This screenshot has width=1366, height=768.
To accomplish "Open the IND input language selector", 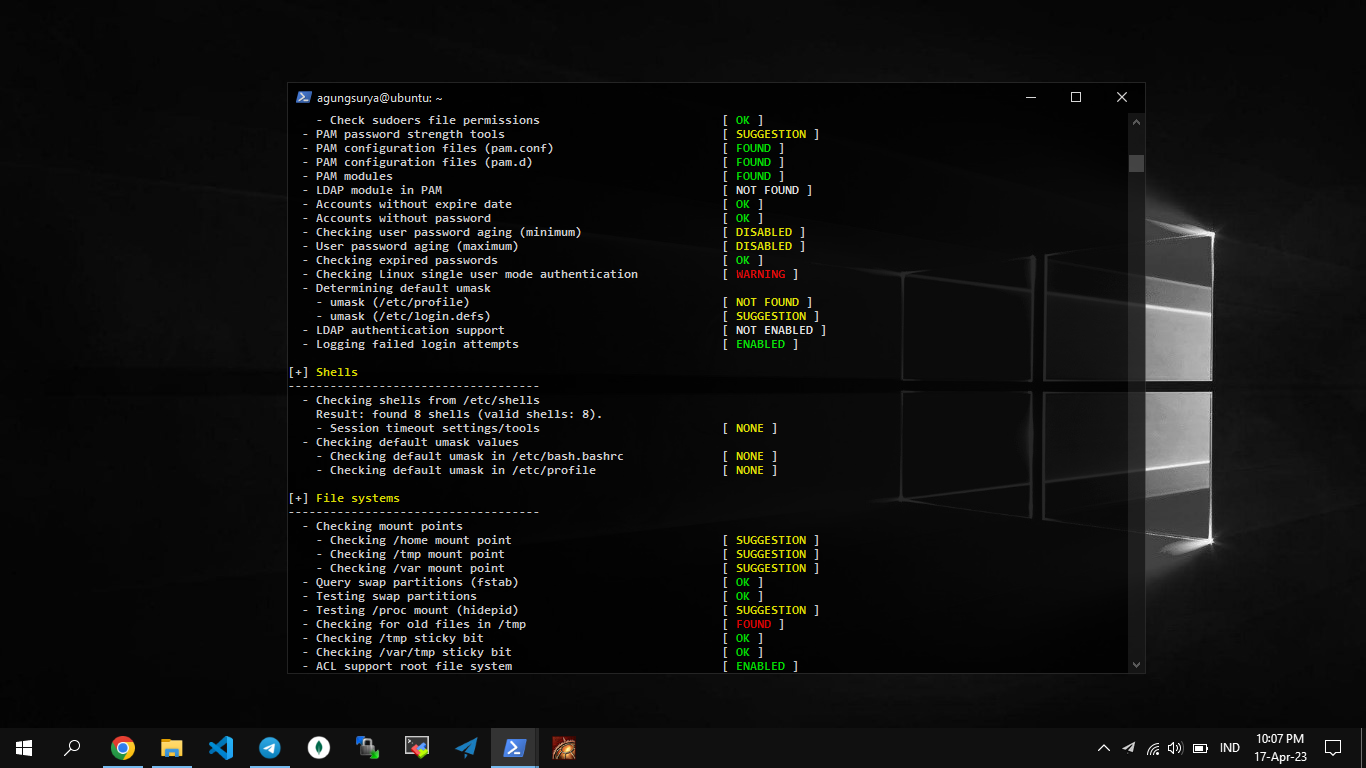I will [1230, 748].
